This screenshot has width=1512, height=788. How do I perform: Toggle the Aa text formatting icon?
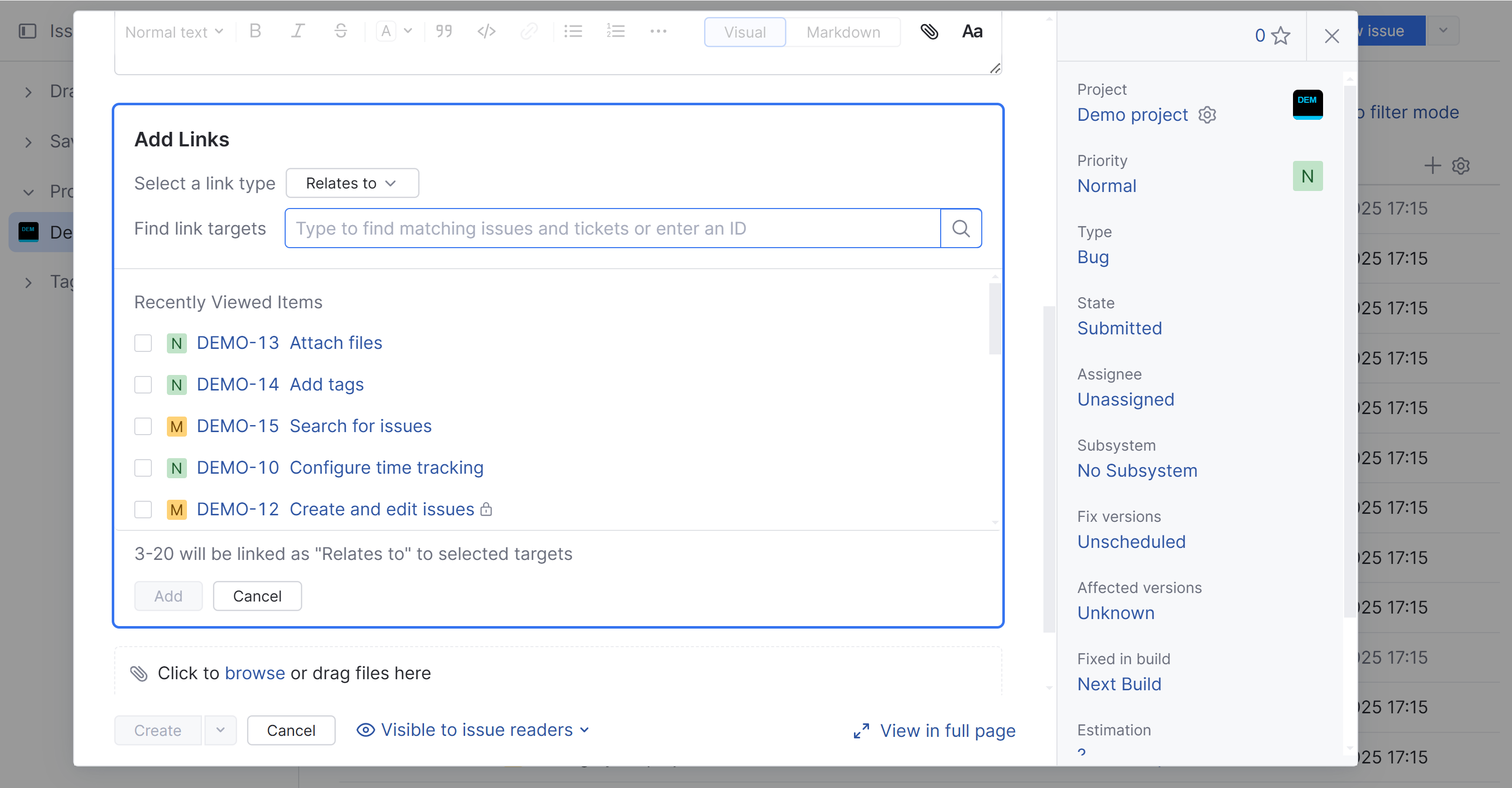click(972, 32)
